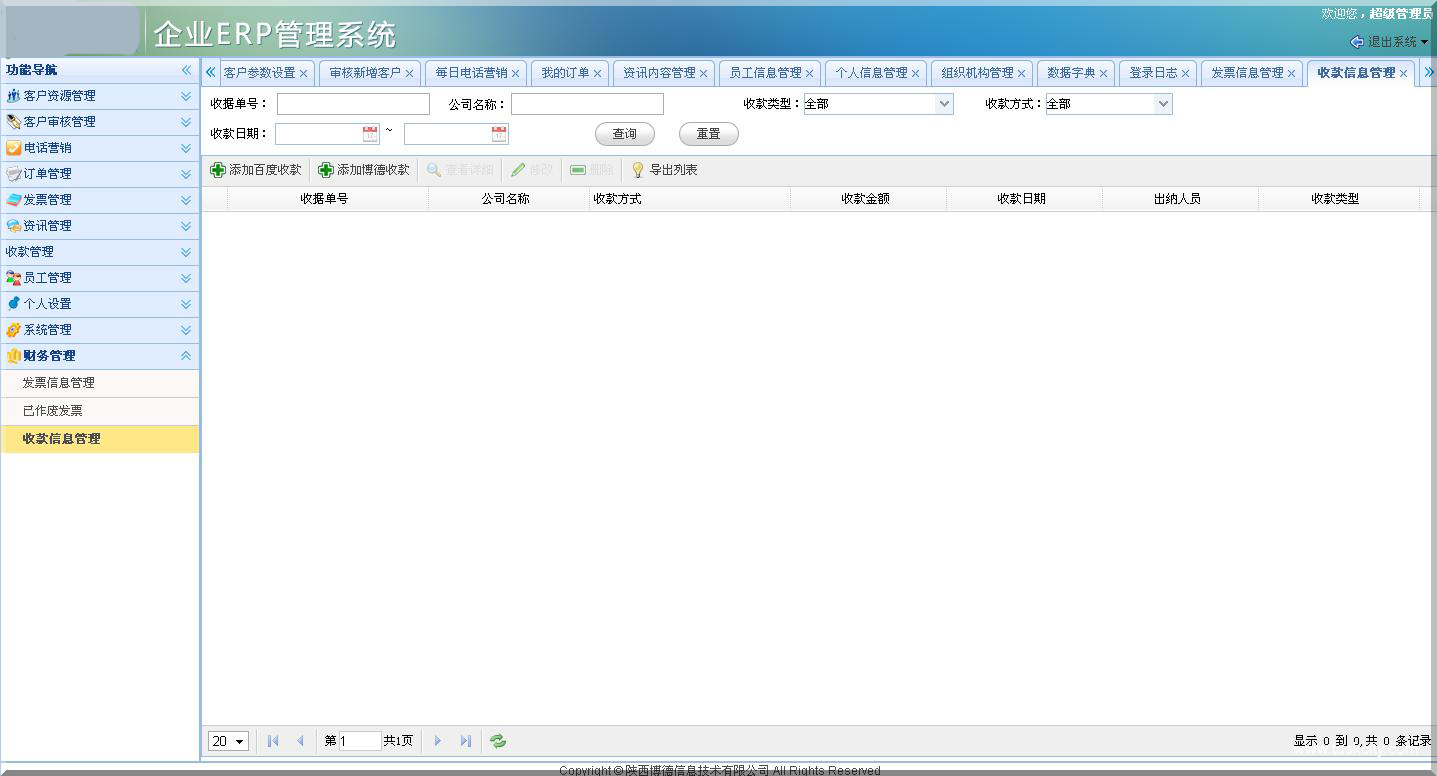Switch to the 发票信息管理 tab
1437x776 pixels.
click(x=1245, y=72)
